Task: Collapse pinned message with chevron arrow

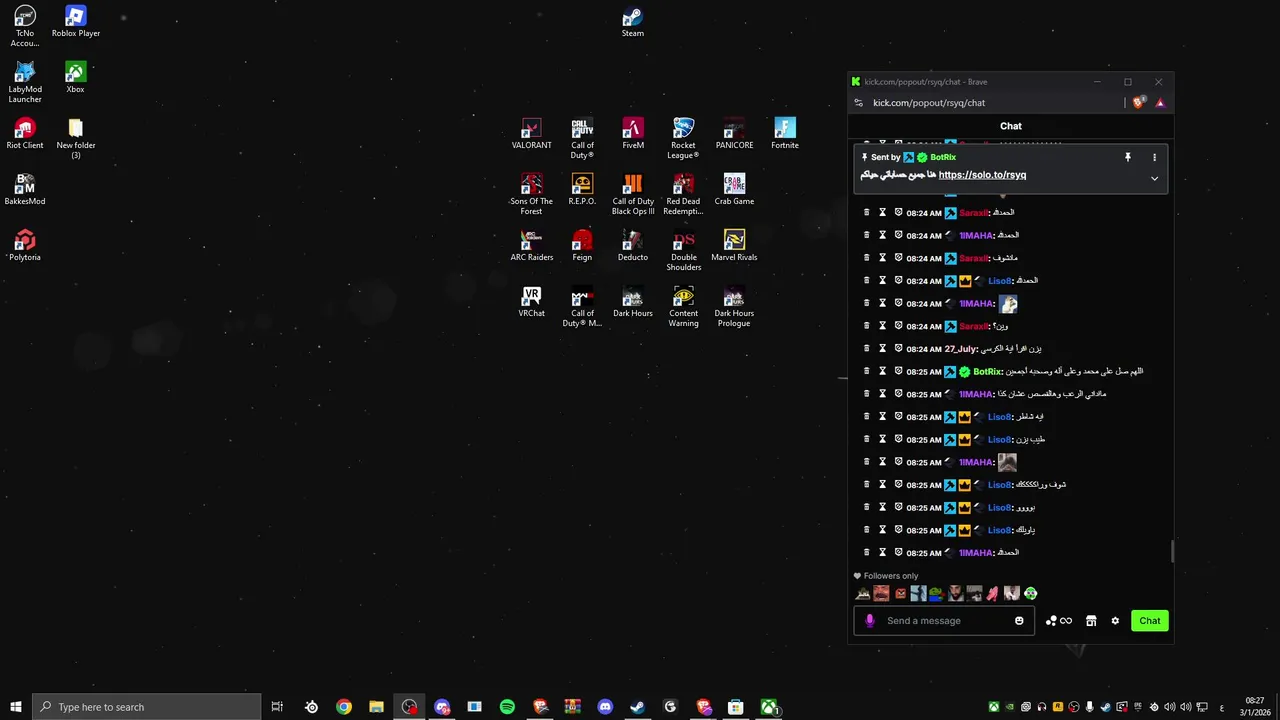Action: click(x=1154, y=179)
